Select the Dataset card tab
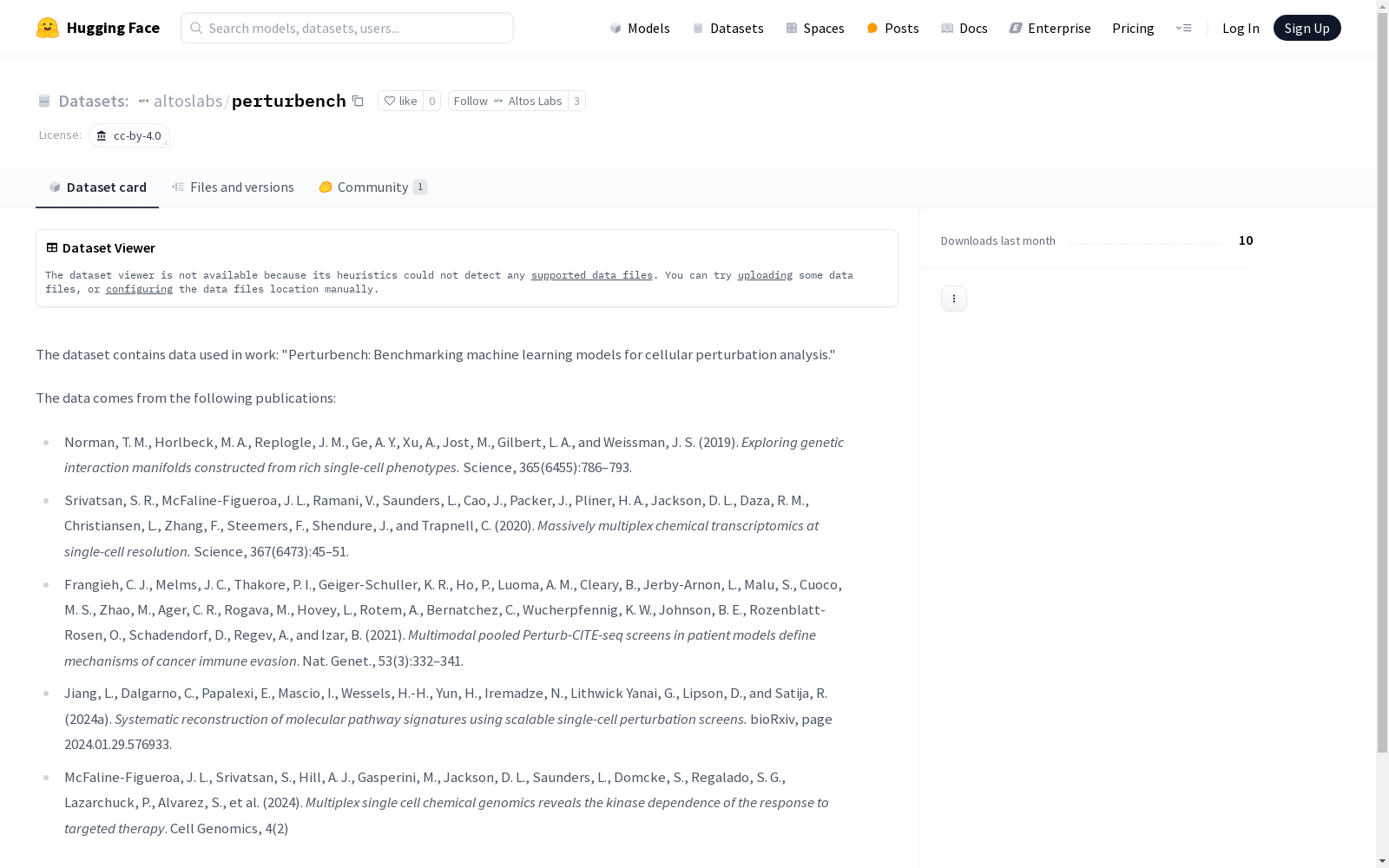This screenshot has height=868, width=1389. (x=97, y=187)
